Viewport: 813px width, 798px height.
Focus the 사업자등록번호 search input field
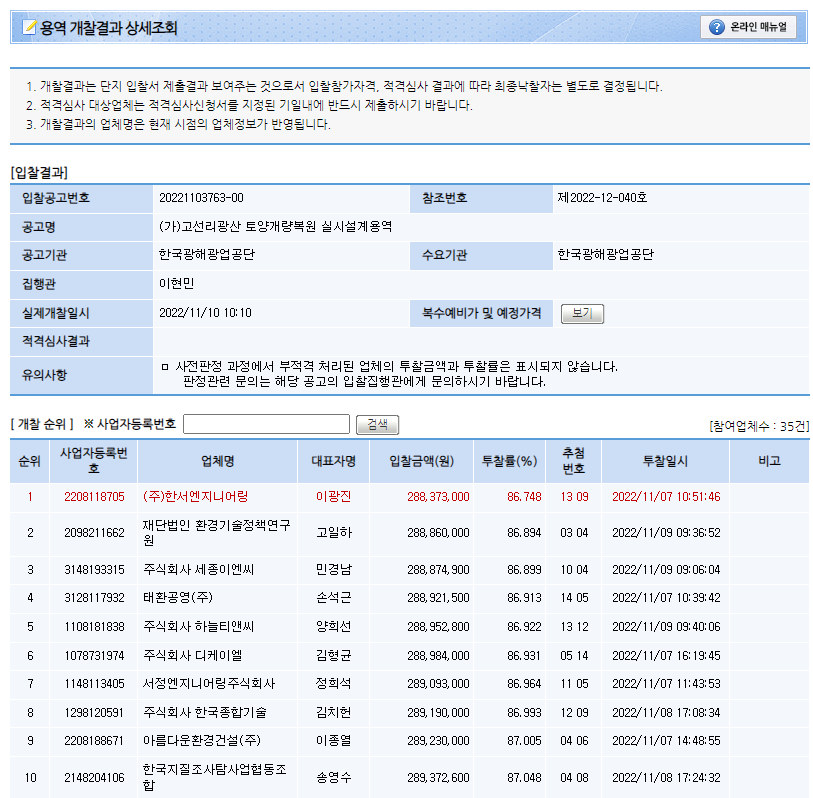point(267,424)
